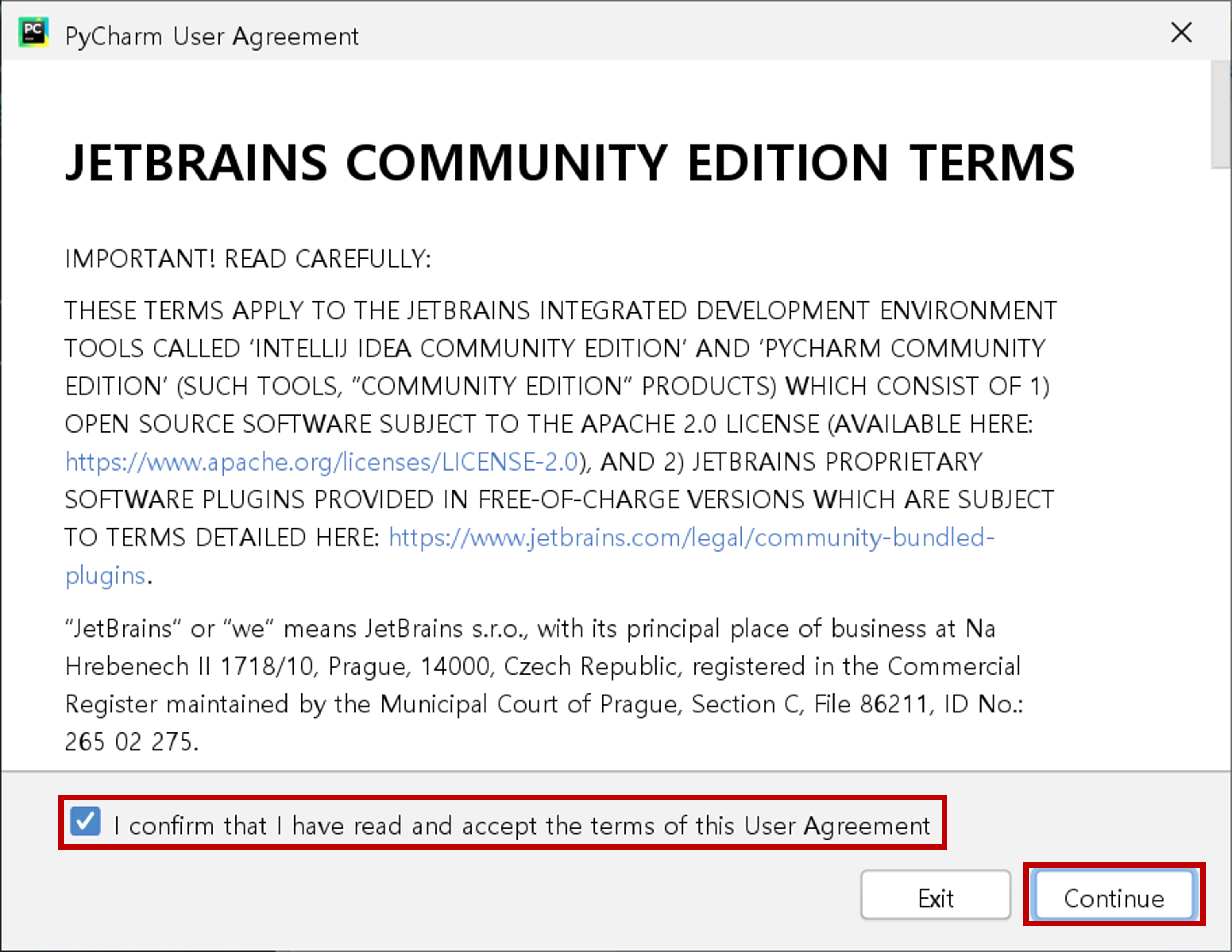Click the 'IMPORTANT! READ CAREFULLY:' line

pyautogui.click(x=248, y=259)
